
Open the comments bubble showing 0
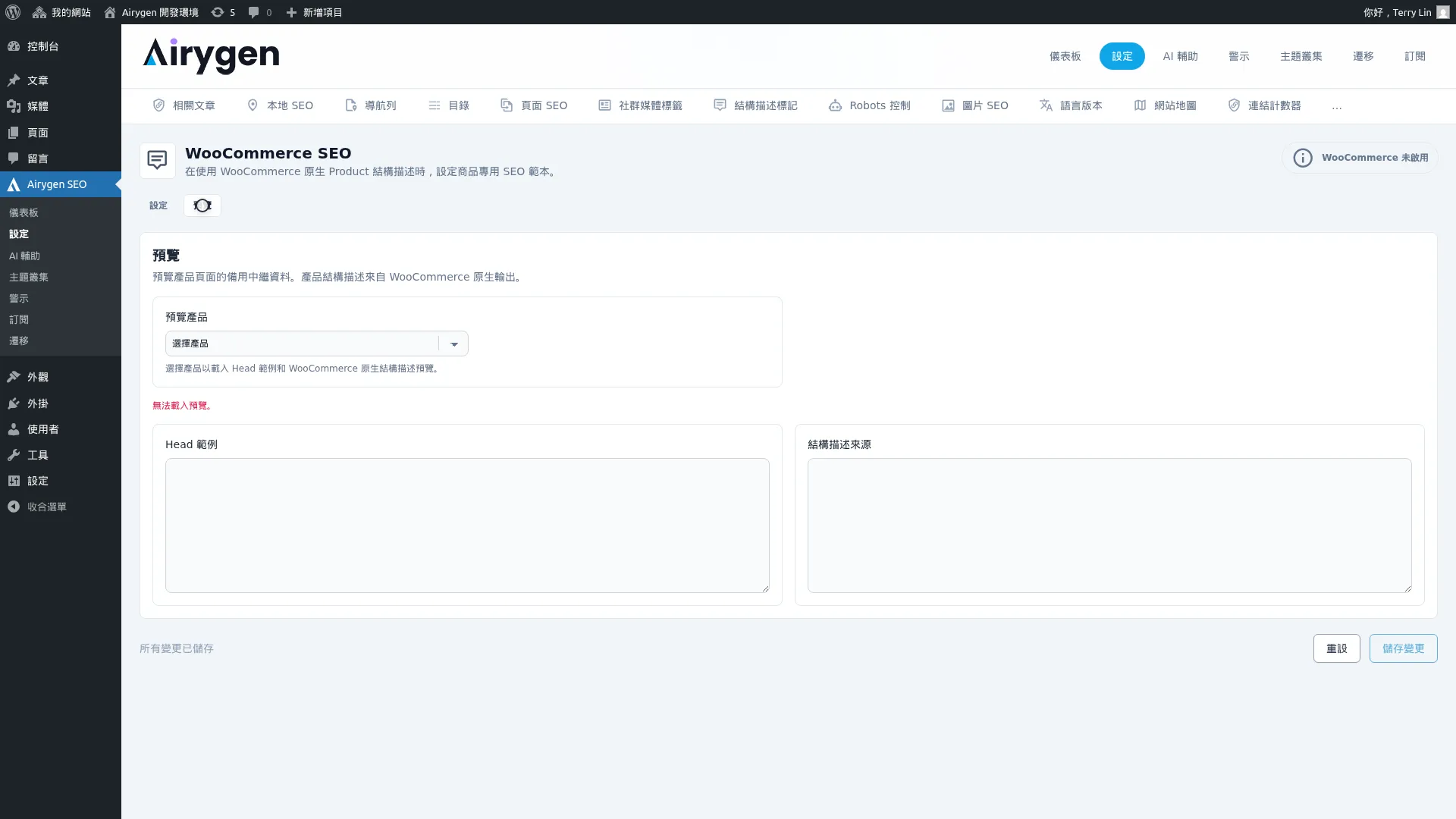tap(260, 12)
